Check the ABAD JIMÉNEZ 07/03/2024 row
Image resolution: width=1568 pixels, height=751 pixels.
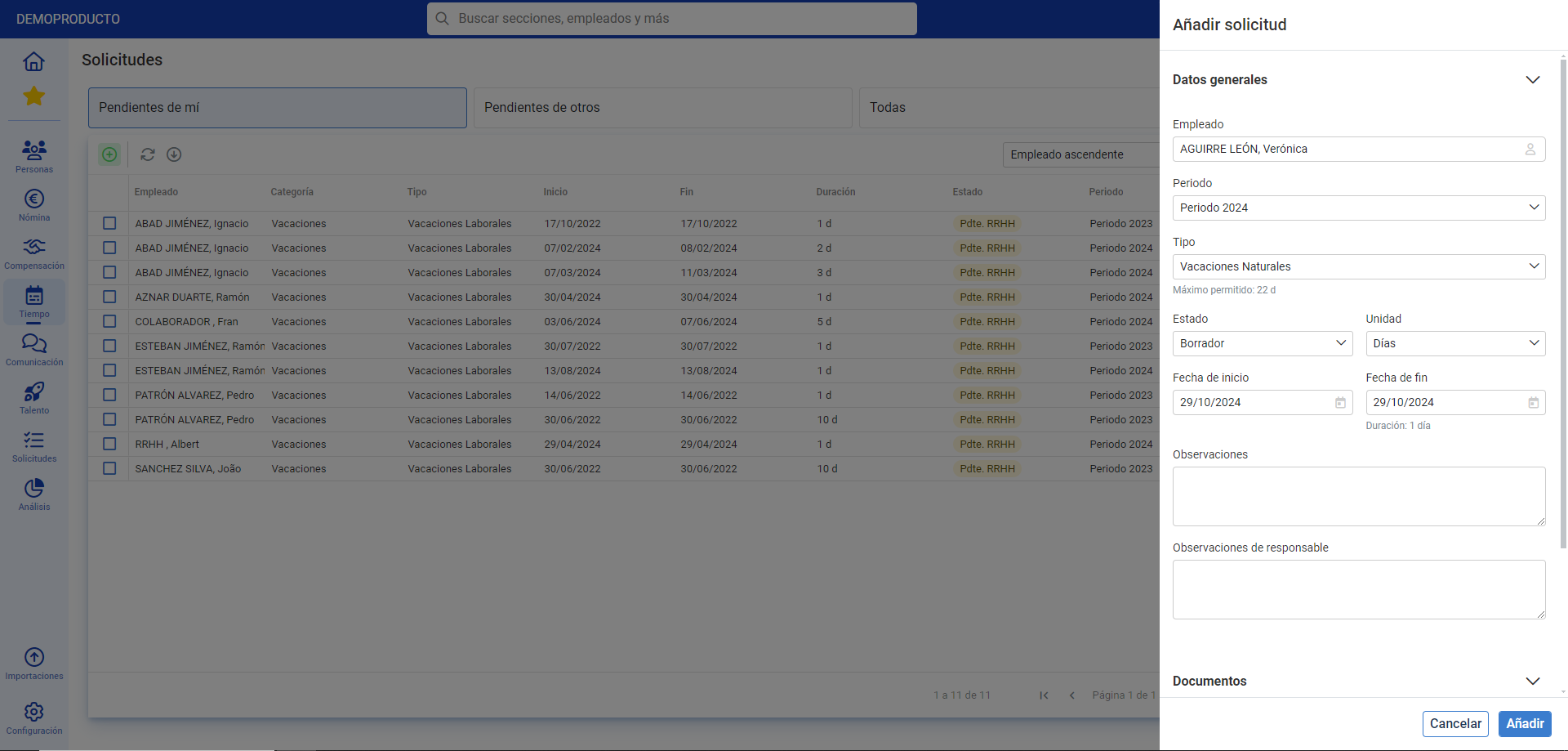pos(109,272)
